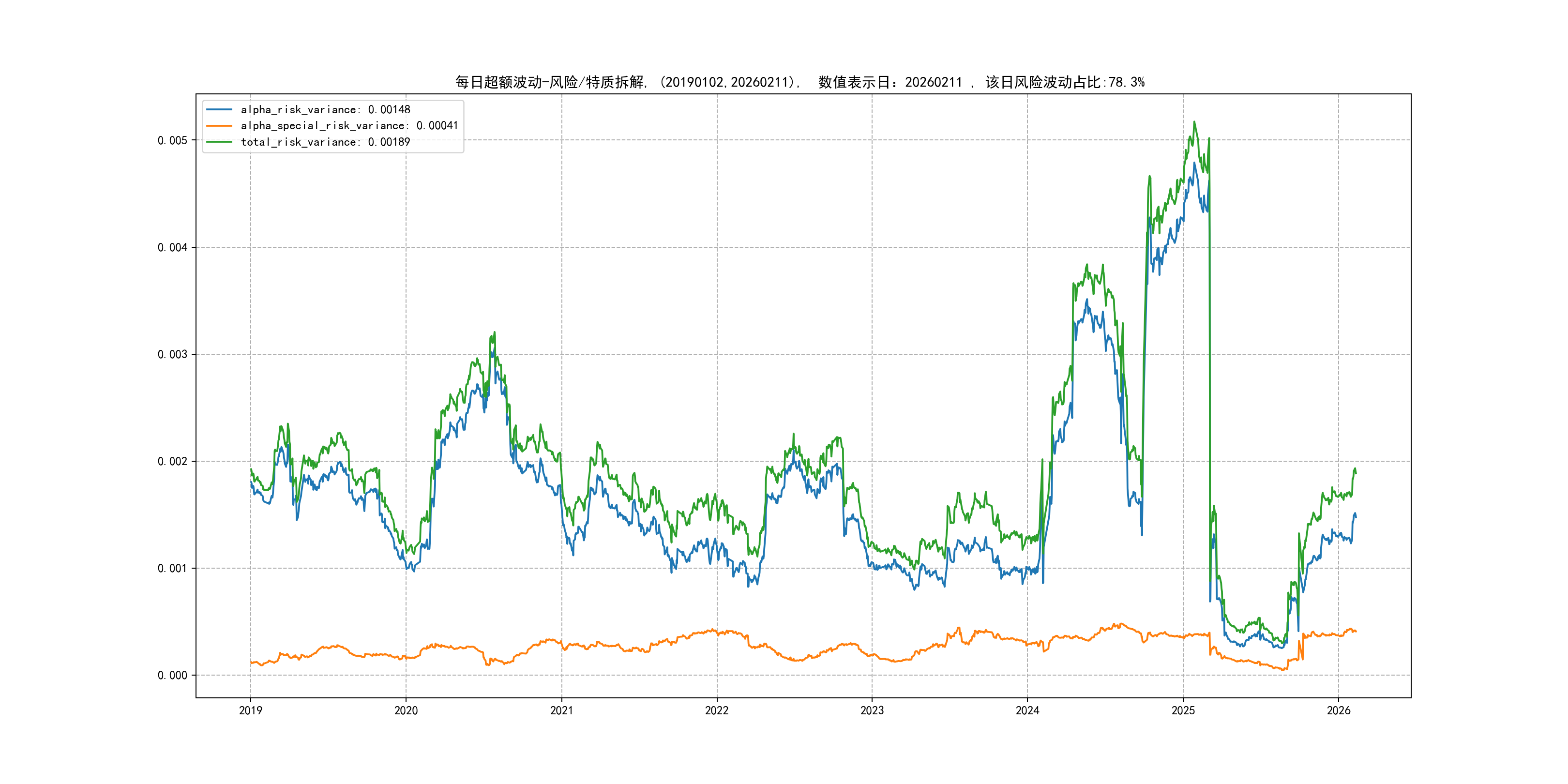The height and width of the screenshot is (784, 1568).
Task: Click the green total_risk_variance legend swatch
Action: click(219, 142)
